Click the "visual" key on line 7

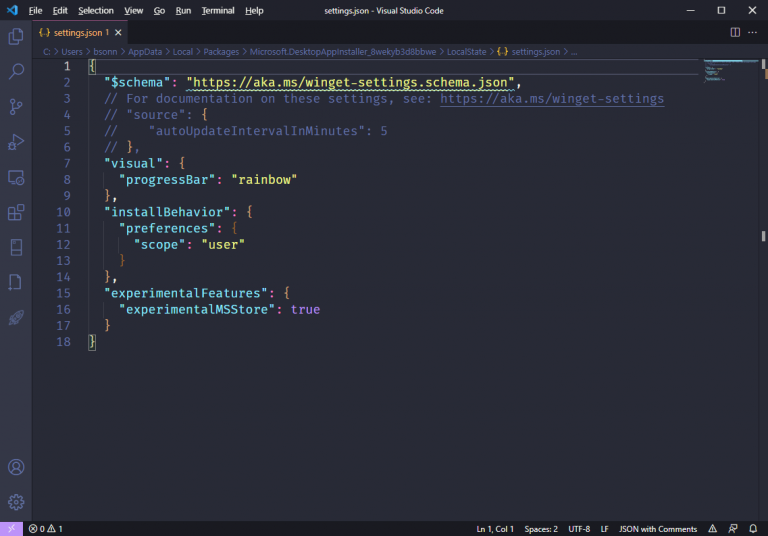(x=133, y=164)
